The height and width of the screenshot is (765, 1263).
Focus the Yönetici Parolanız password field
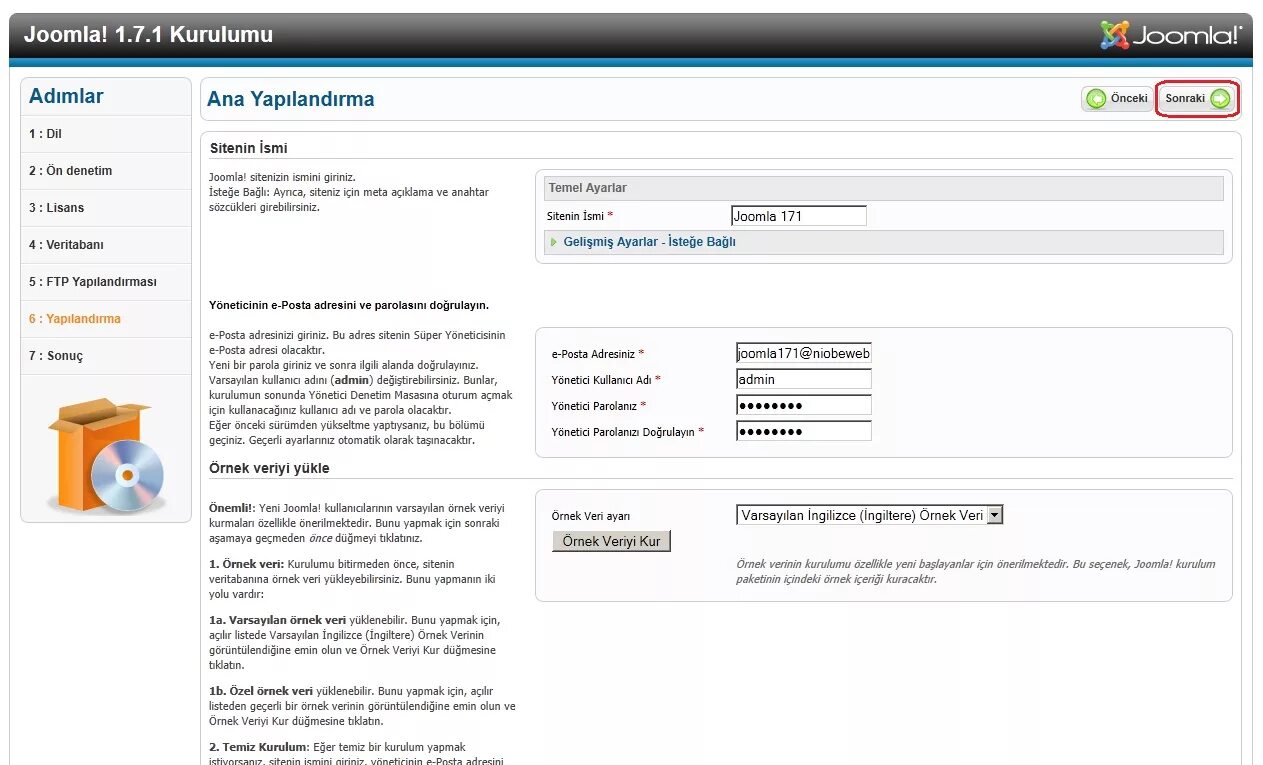point(804,405)
